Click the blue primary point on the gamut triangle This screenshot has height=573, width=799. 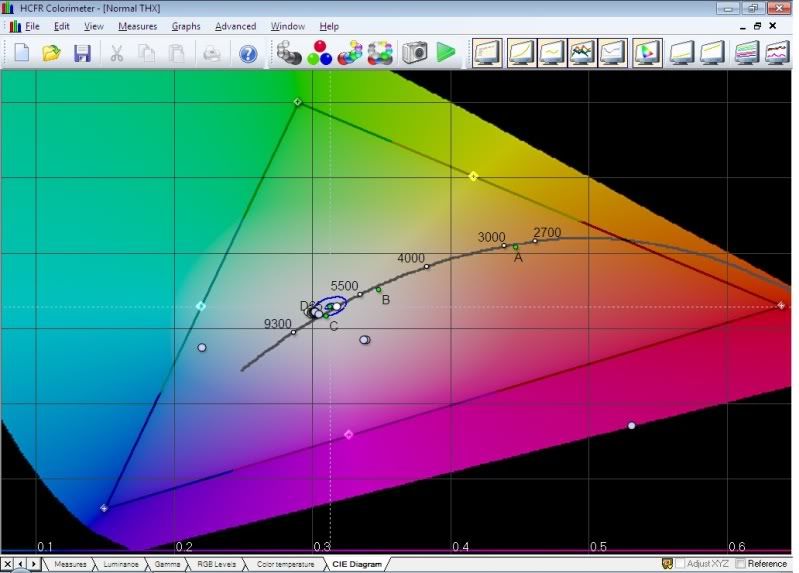104,508
